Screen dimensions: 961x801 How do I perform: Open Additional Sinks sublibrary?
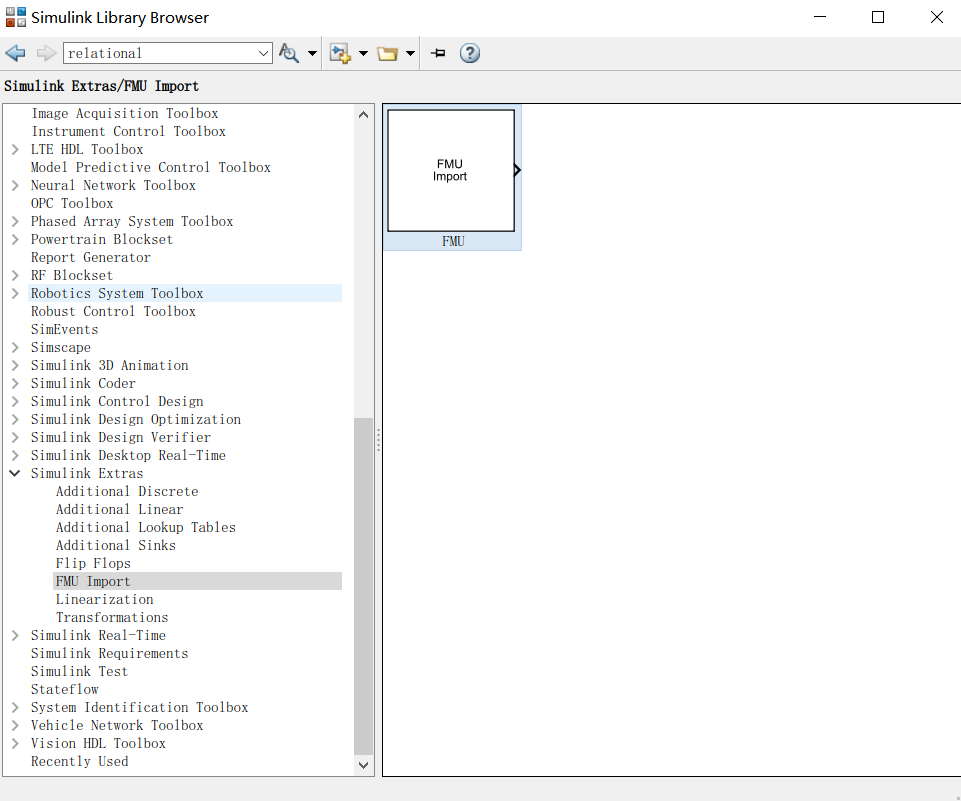click(x=116, y=545)
